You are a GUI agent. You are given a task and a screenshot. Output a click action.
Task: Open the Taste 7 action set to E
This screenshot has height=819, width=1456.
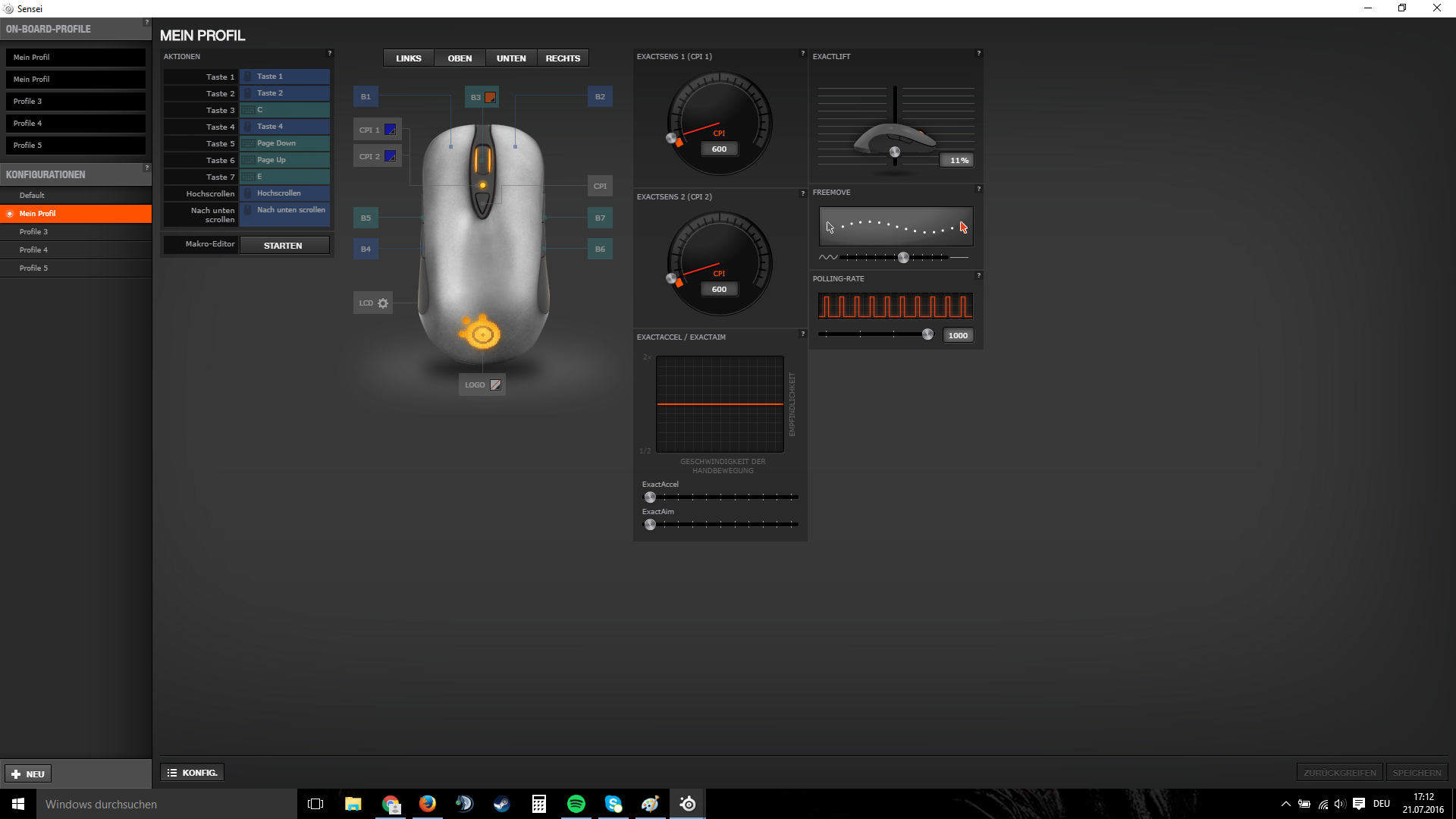point(285,177)
